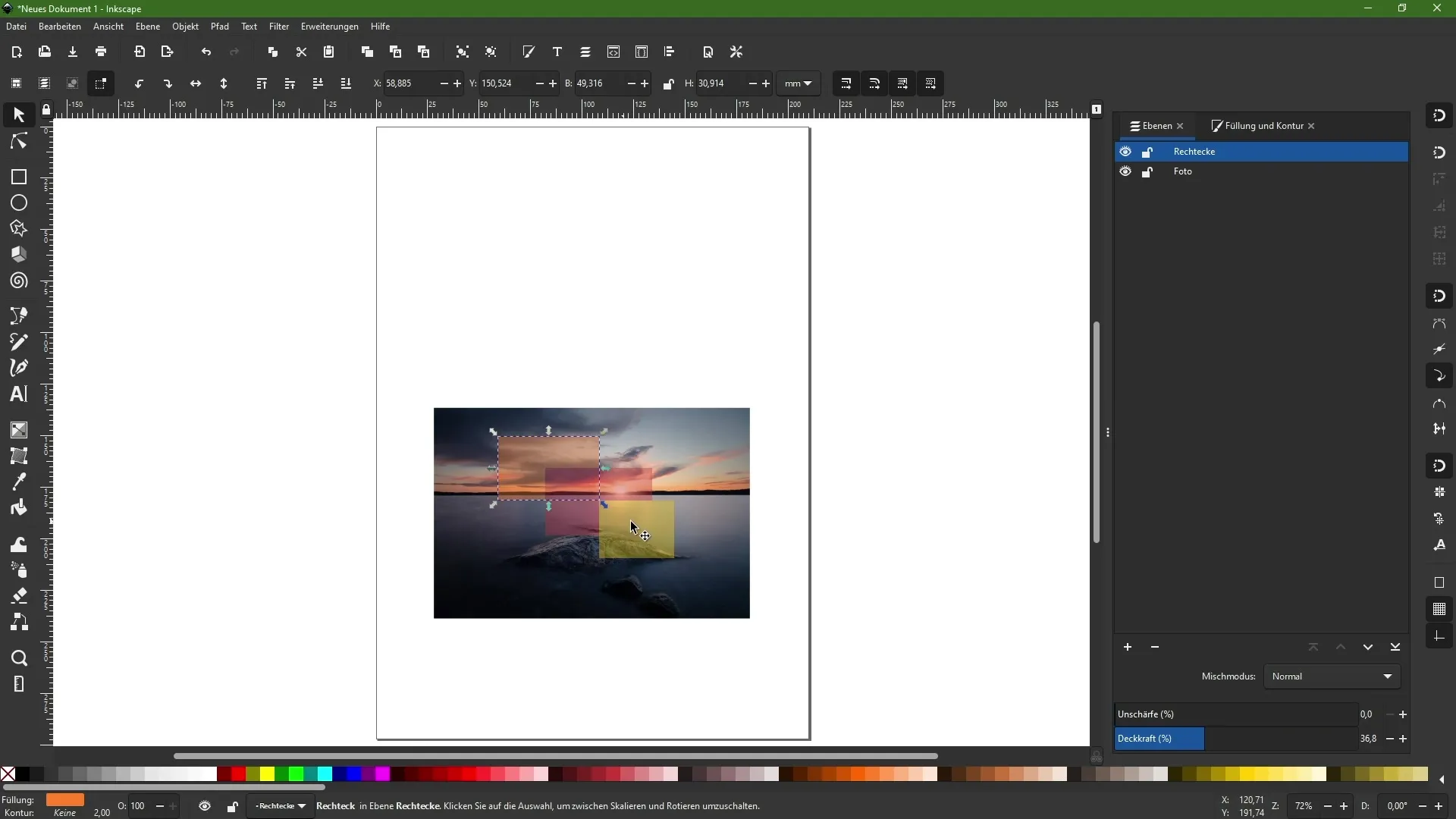Select the Zoom tool
The image size is (1456, 819).
[19, 660]
